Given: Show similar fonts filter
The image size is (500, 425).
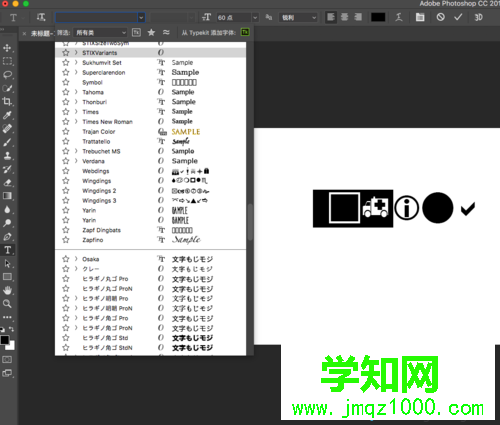Looking at the screenshot, I should click(166, 32).
